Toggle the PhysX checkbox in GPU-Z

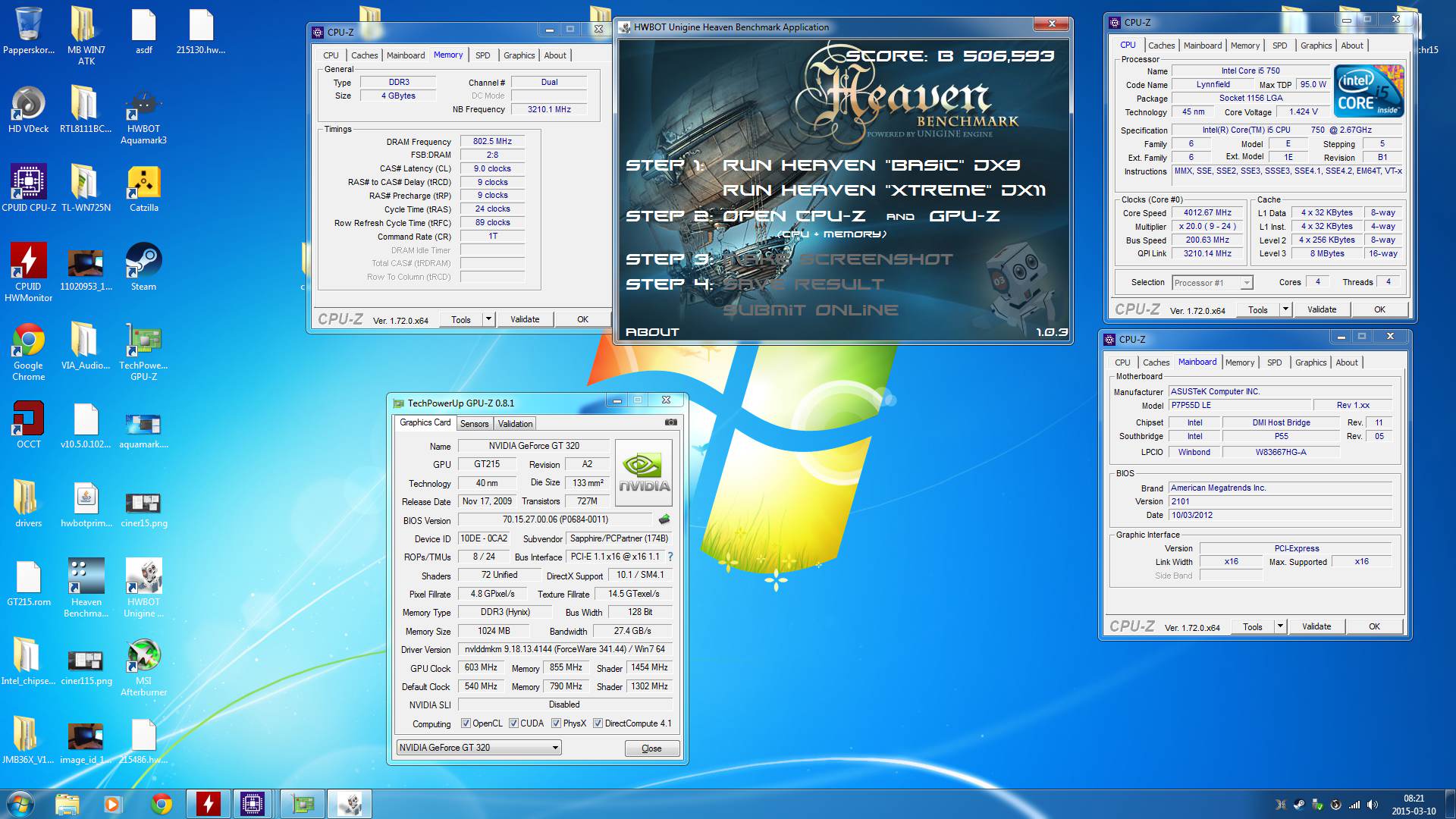[556, 723]
